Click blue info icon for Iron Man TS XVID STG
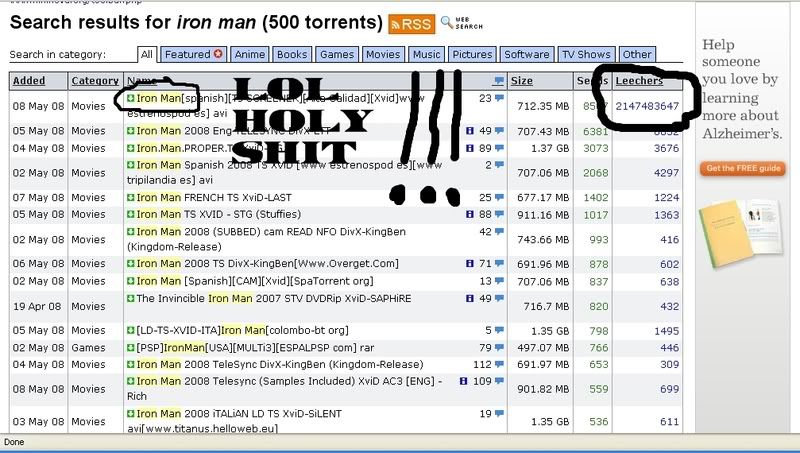Screen dimensions: 800x453 470,214
